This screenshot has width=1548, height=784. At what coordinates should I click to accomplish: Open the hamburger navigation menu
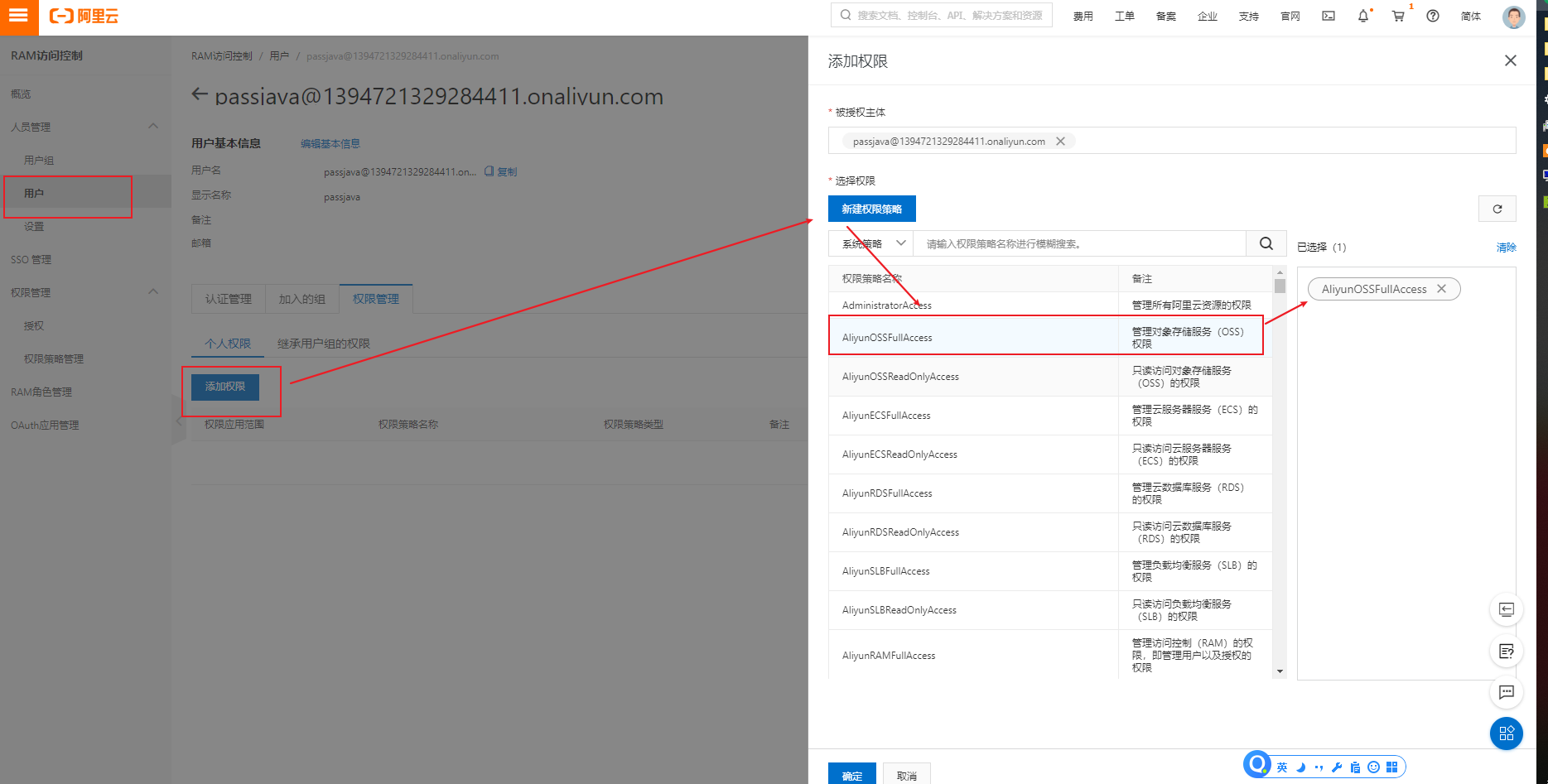[18, 16]
